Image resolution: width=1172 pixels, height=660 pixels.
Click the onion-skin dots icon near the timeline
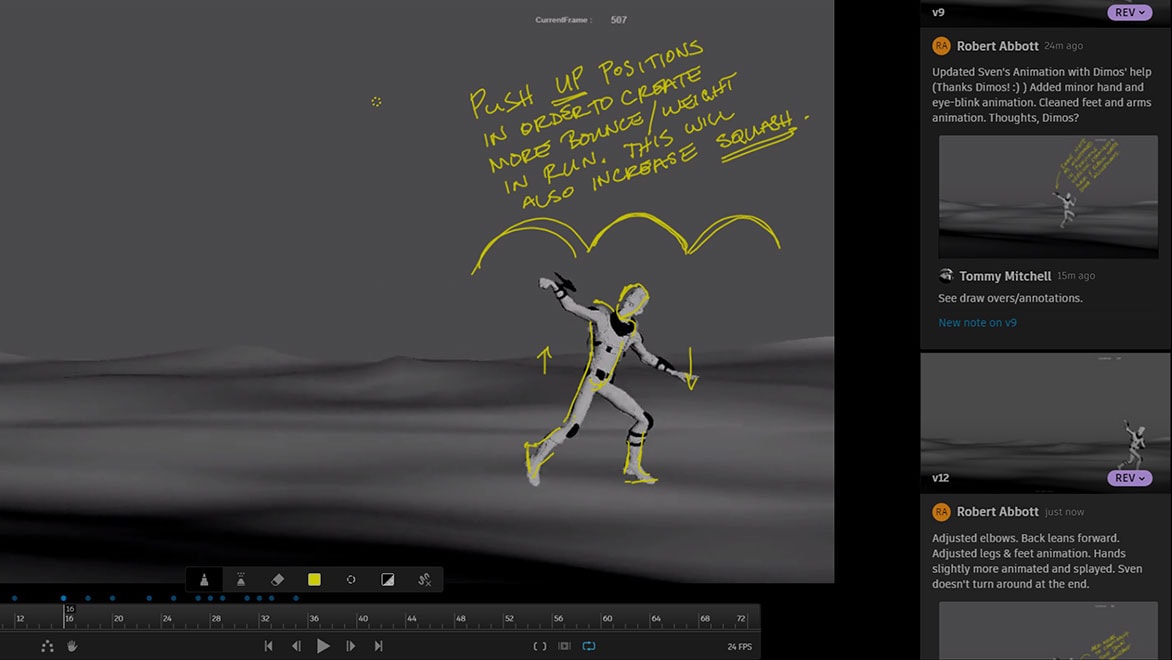47,646
